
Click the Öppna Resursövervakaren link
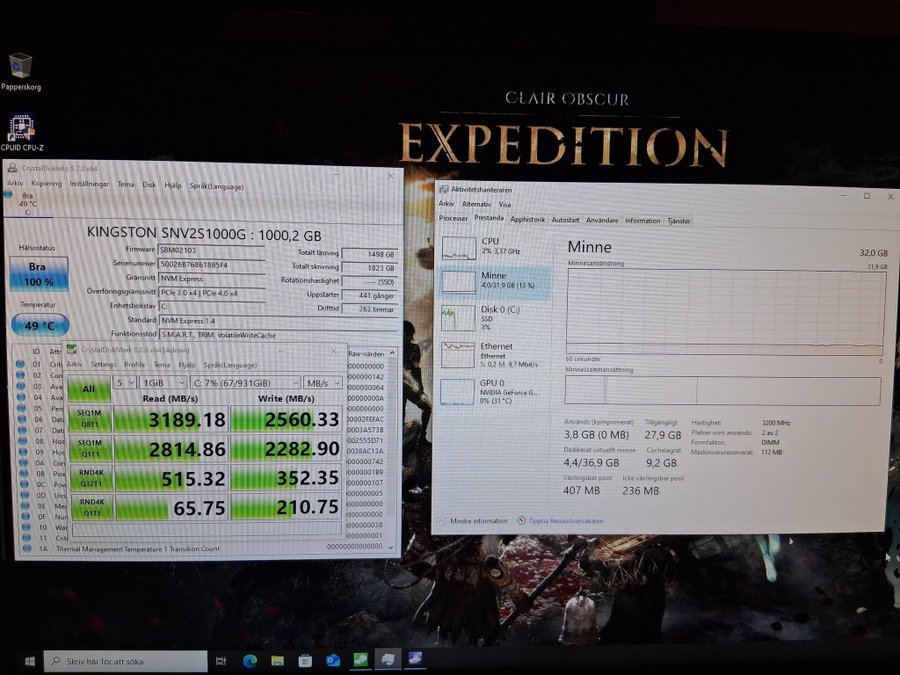[565, 521]
